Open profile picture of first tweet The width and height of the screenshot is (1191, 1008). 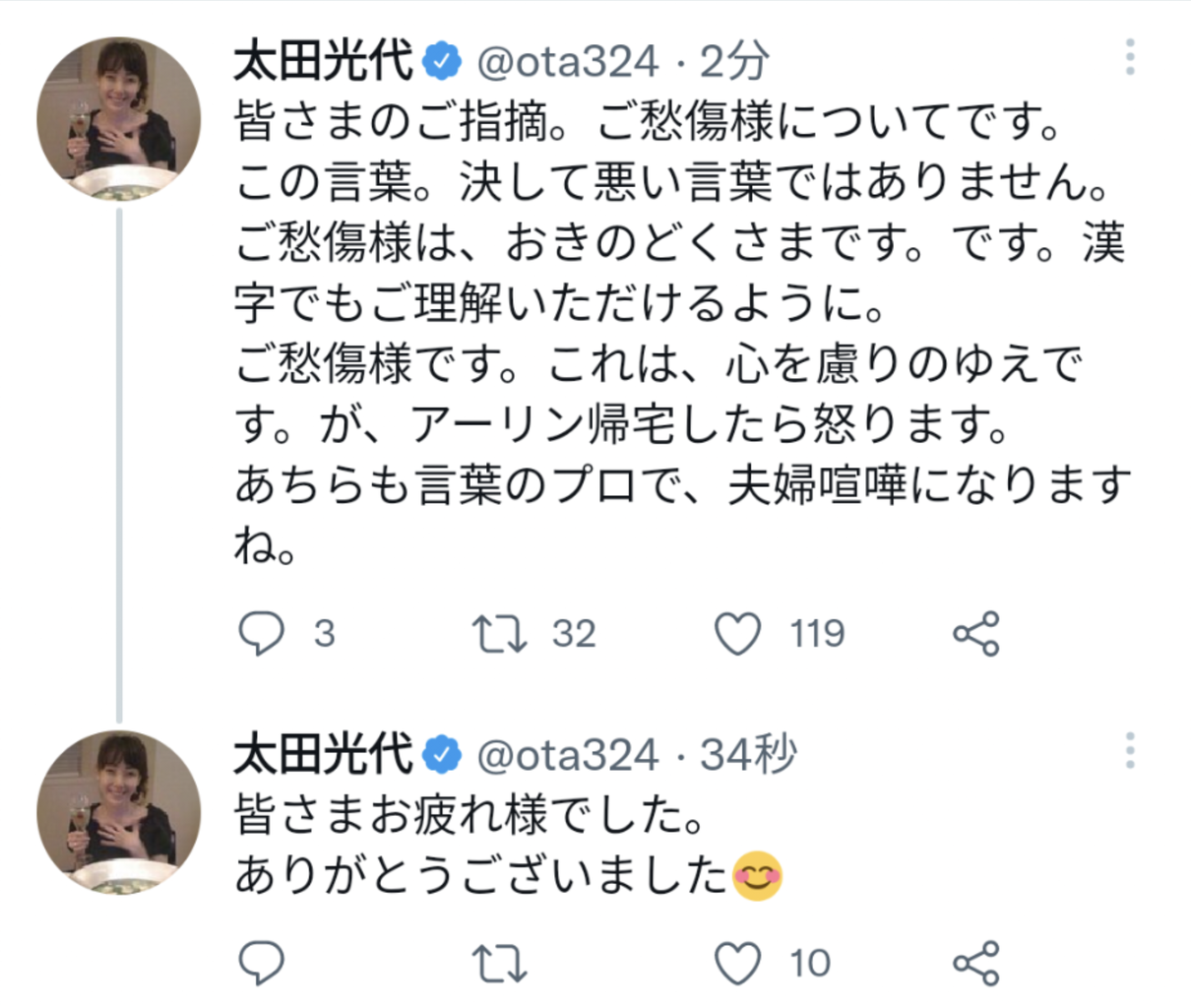click(x=118, y=120)
